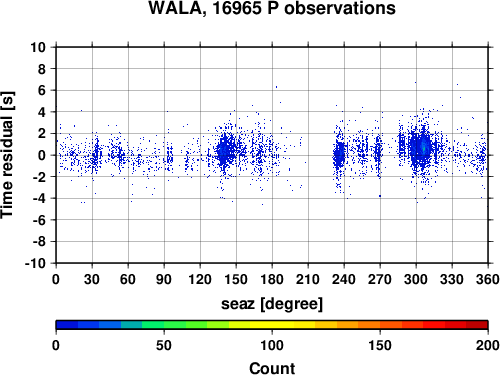This screenshot has height=375, width=500.
Task: Select the orange segment near 150 on colorbar
Action: (380, 325)
